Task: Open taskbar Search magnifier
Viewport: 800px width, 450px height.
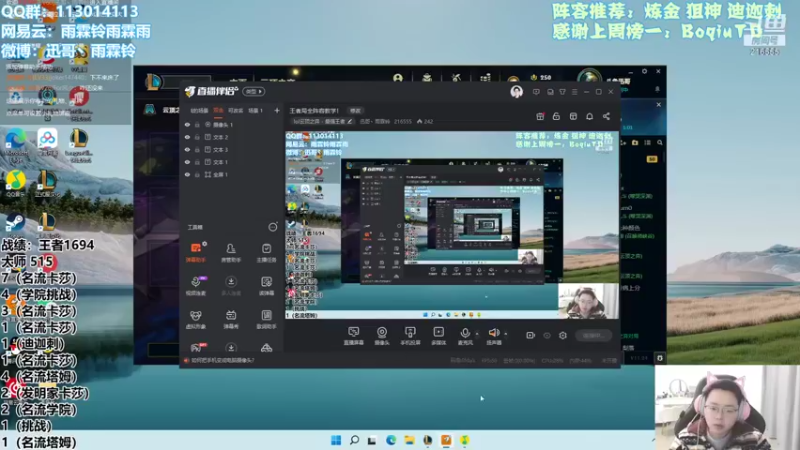Action: 354,440
